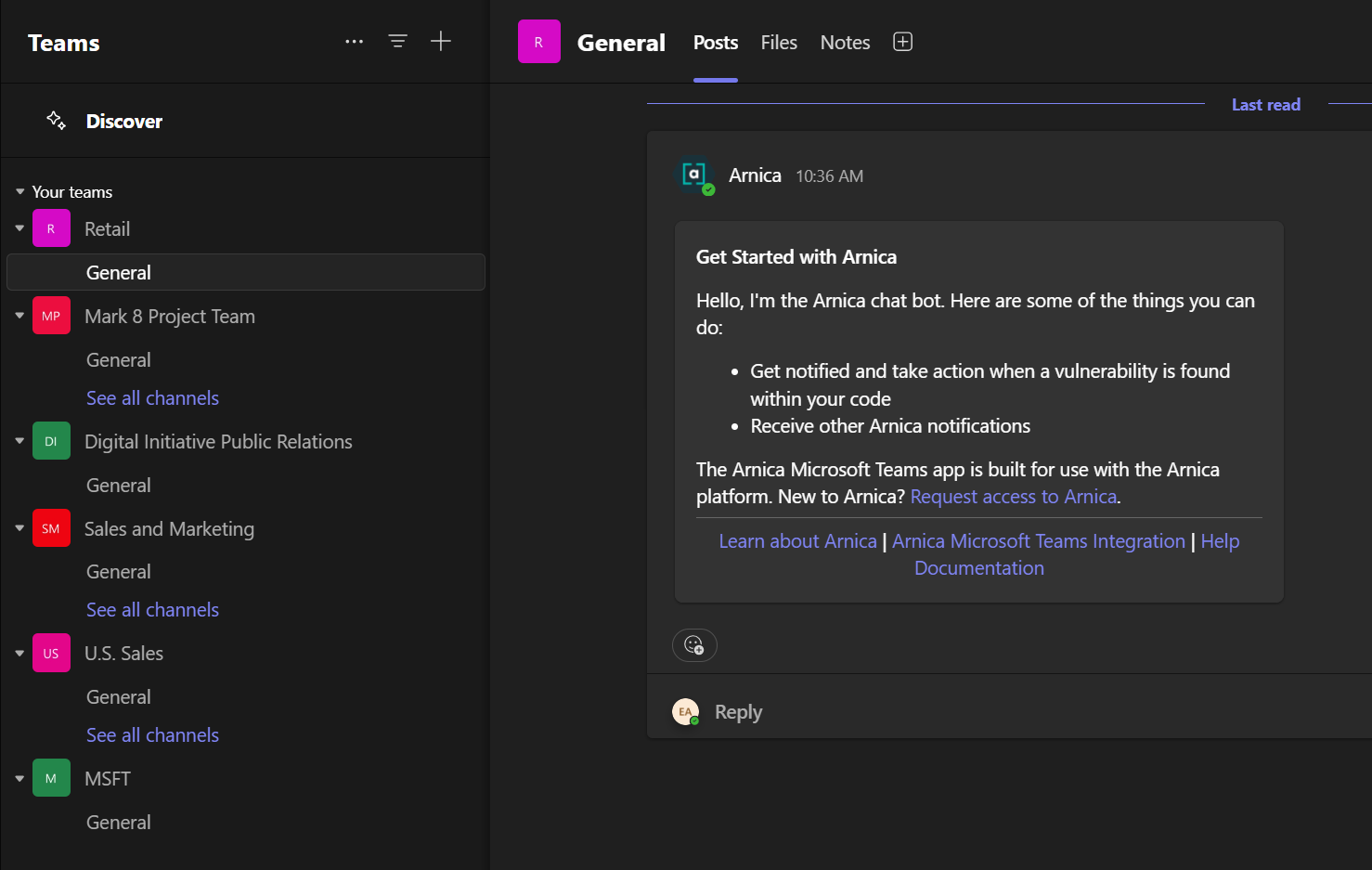Image resolution: width=1372 pixels, height=870 pixels.
Task: Select General channel under Digital Initiative
Action: (119, 486)
